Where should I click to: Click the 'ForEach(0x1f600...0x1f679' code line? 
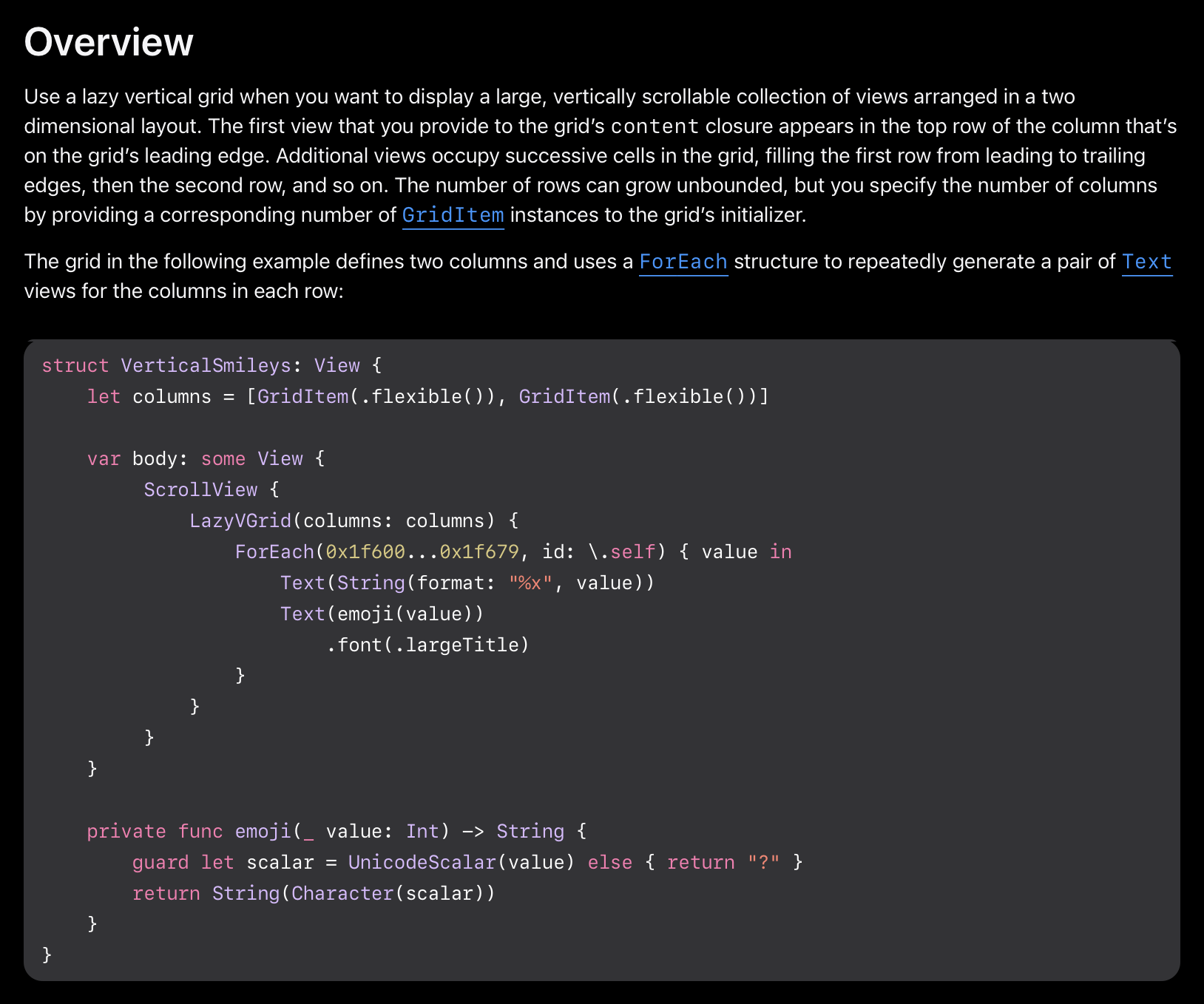tap(513, 552)
